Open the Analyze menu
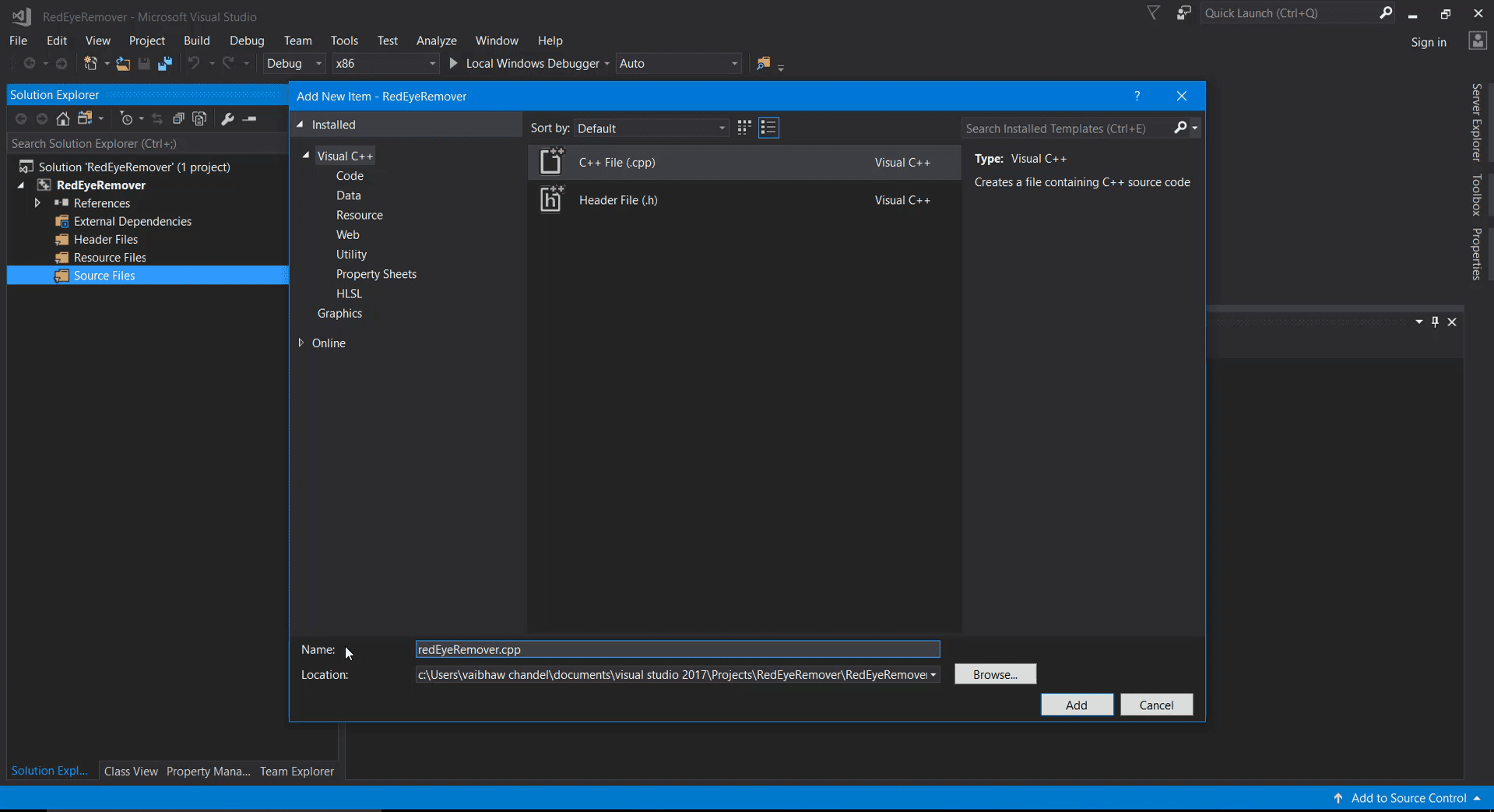Viewport: 1494px width, 812px height. 437,40
